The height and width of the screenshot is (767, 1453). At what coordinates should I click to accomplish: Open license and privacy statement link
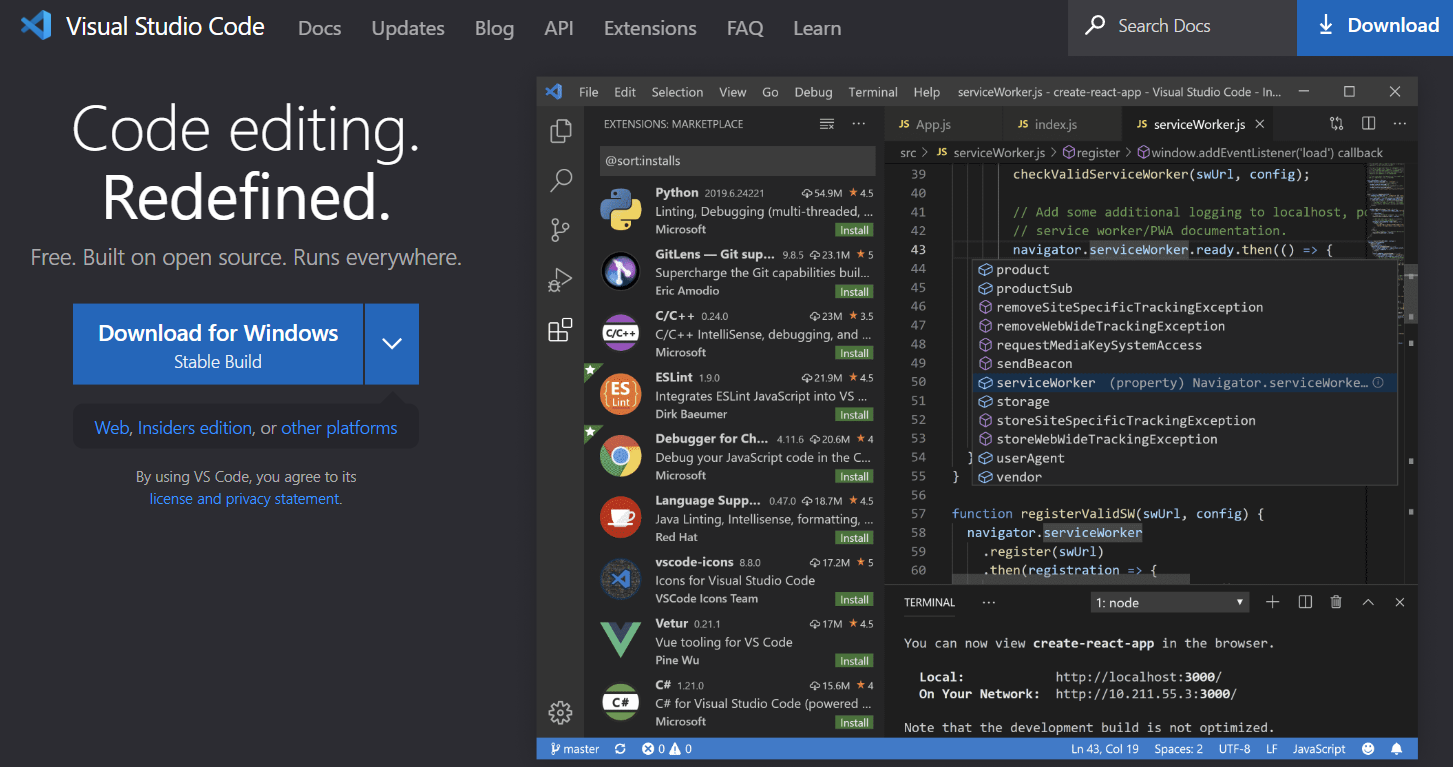pos(245,498)
